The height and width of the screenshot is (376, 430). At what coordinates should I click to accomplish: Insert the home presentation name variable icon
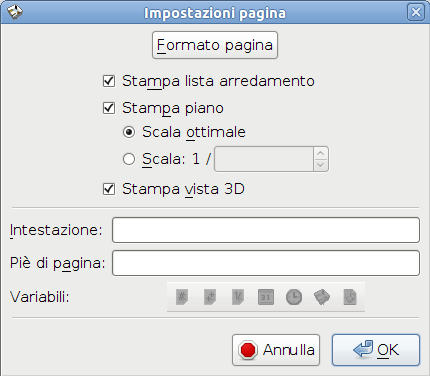click(x=322, y=297)
